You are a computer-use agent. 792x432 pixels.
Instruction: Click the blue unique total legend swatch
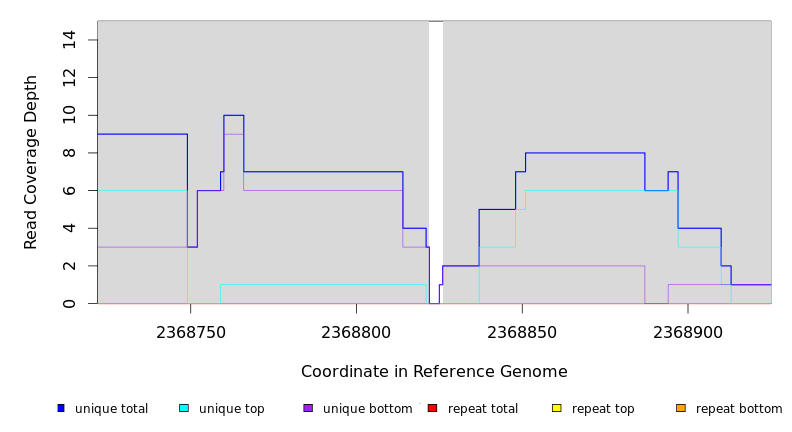(61, 408)
